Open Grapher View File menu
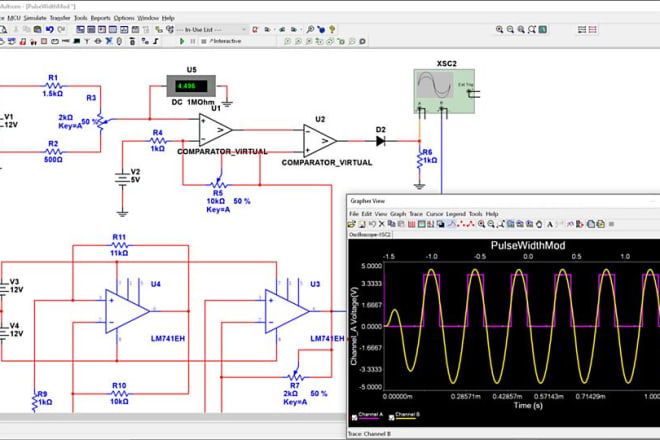This screenshot has width=660, height=440. 354,214
